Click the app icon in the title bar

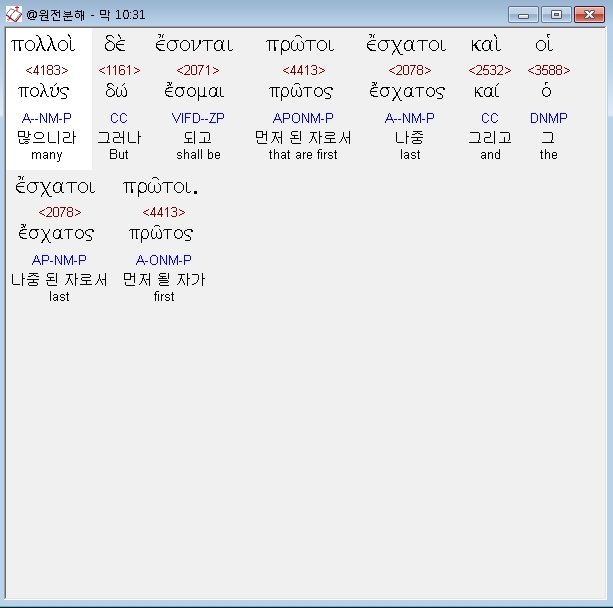(x=14, y=14)
